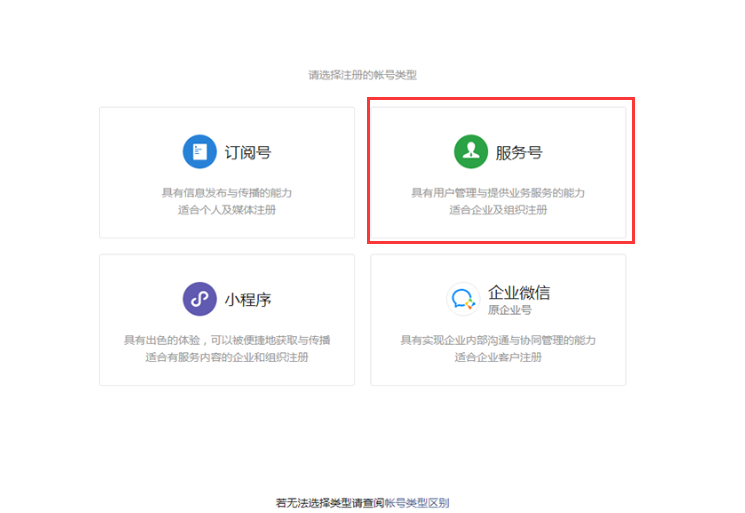Click the 原企业号 subtitle
The width and height of the screenshot is (745, 513).
(510, 310)
